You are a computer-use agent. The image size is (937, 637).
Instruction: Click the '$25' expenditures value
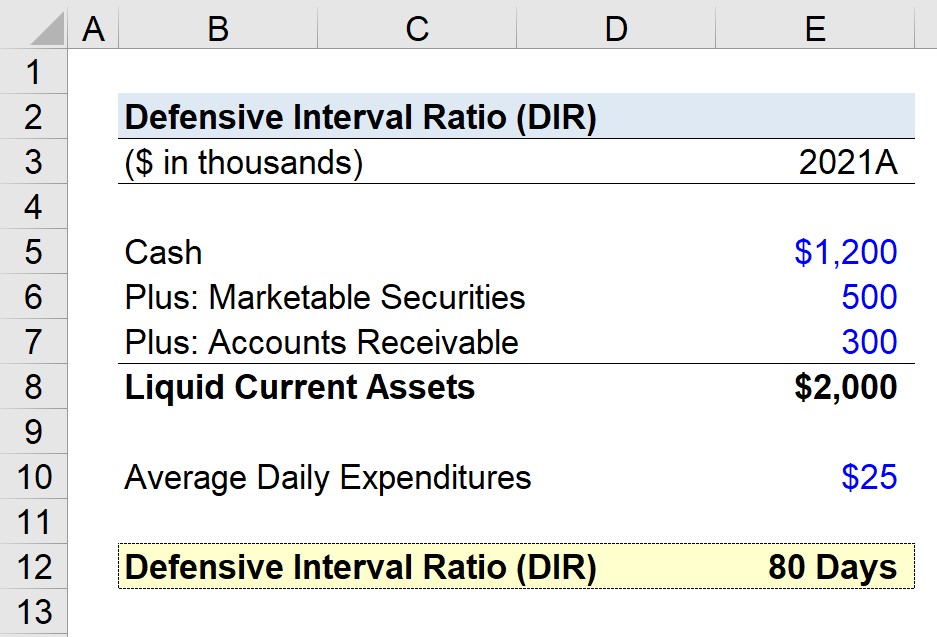869,477
